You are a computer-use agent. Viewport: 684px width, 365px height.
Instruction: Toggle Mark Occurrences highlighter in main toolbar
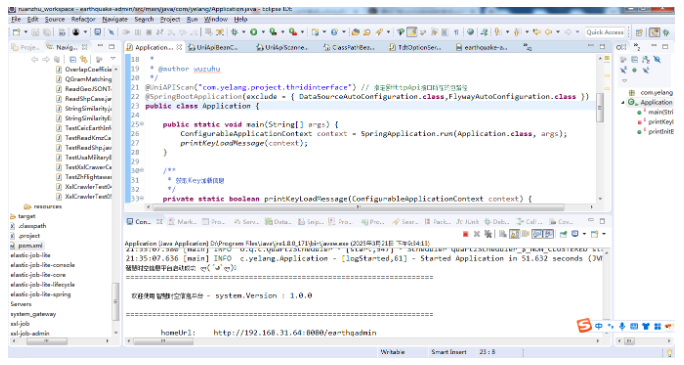(x=411, y=32)
